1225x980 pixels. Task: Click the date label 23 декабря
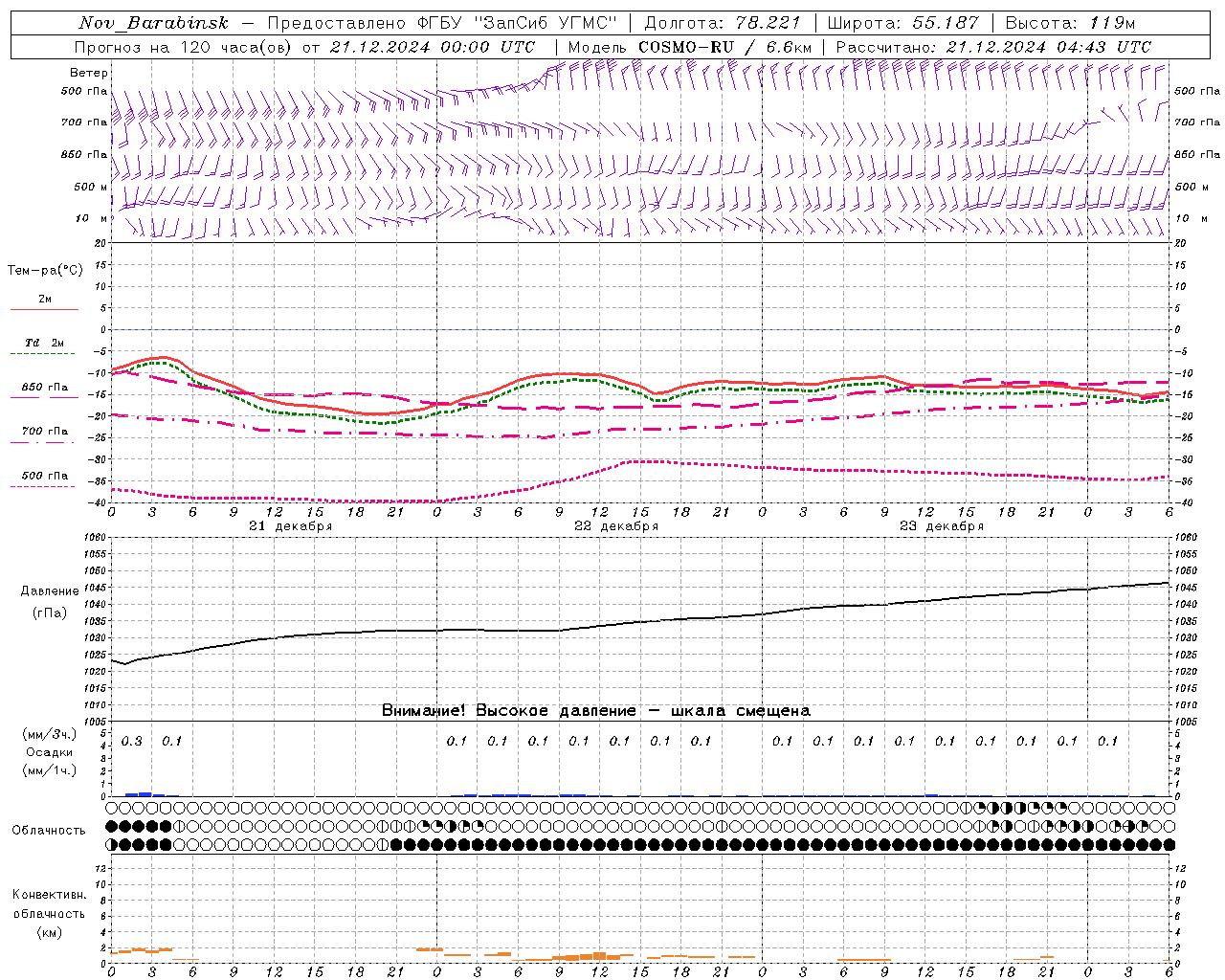[942, 526]
